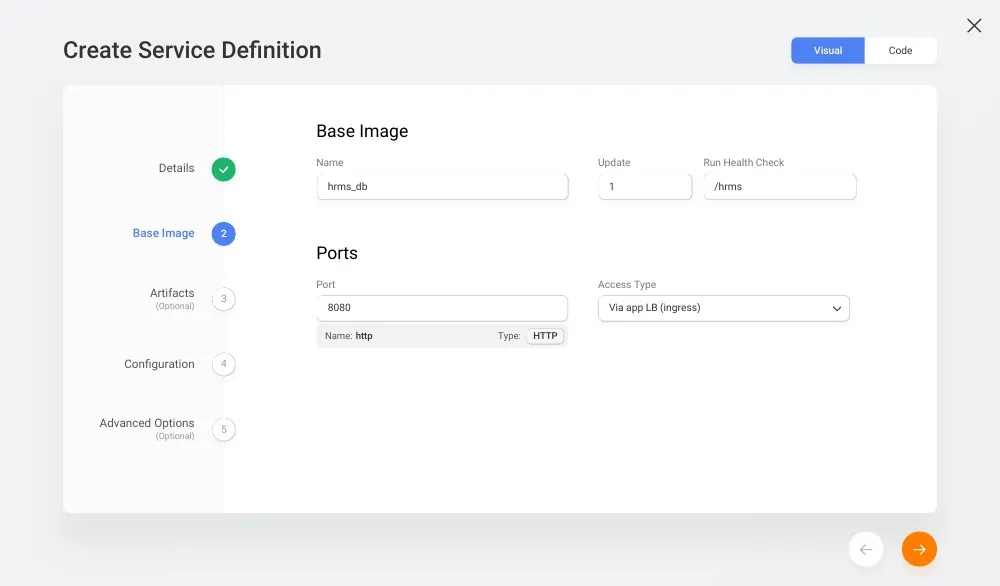Viewport: 1000px width, 586px height.
Task: Proceed with the orange next arrow button
Action: (919, 549)
